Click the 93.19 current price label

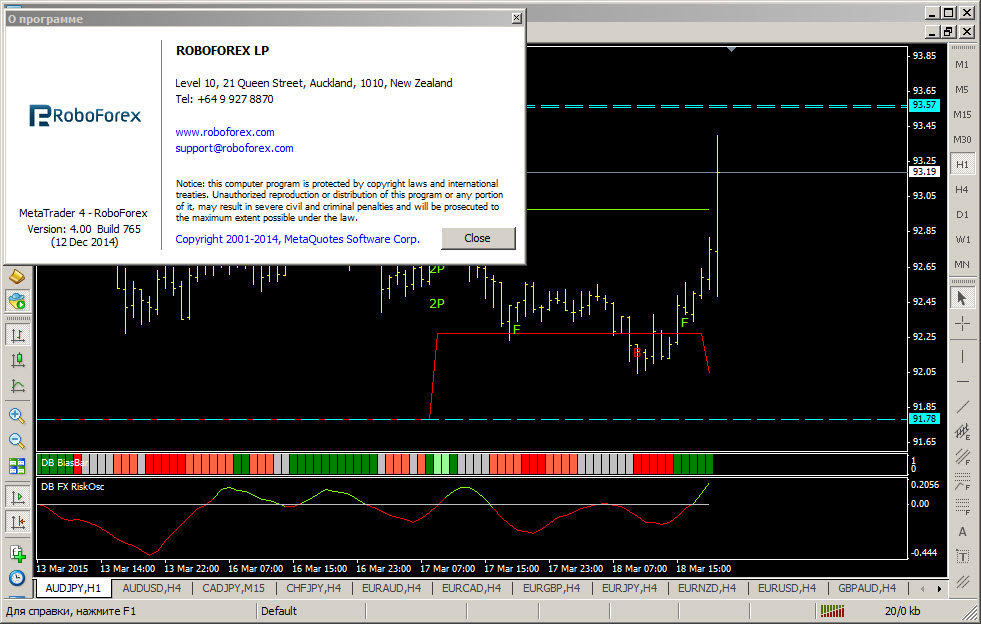point(924,171)
